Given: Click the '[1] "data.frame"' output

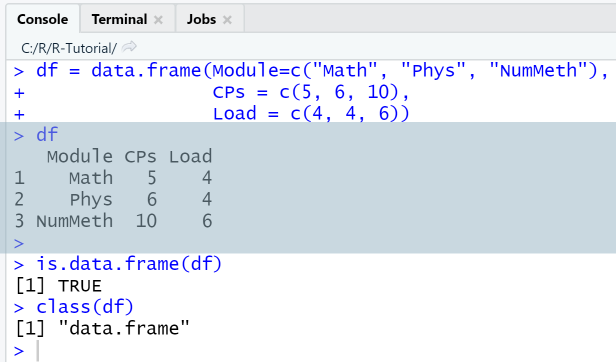Looking at the screenshot, I should pos(102,328).
